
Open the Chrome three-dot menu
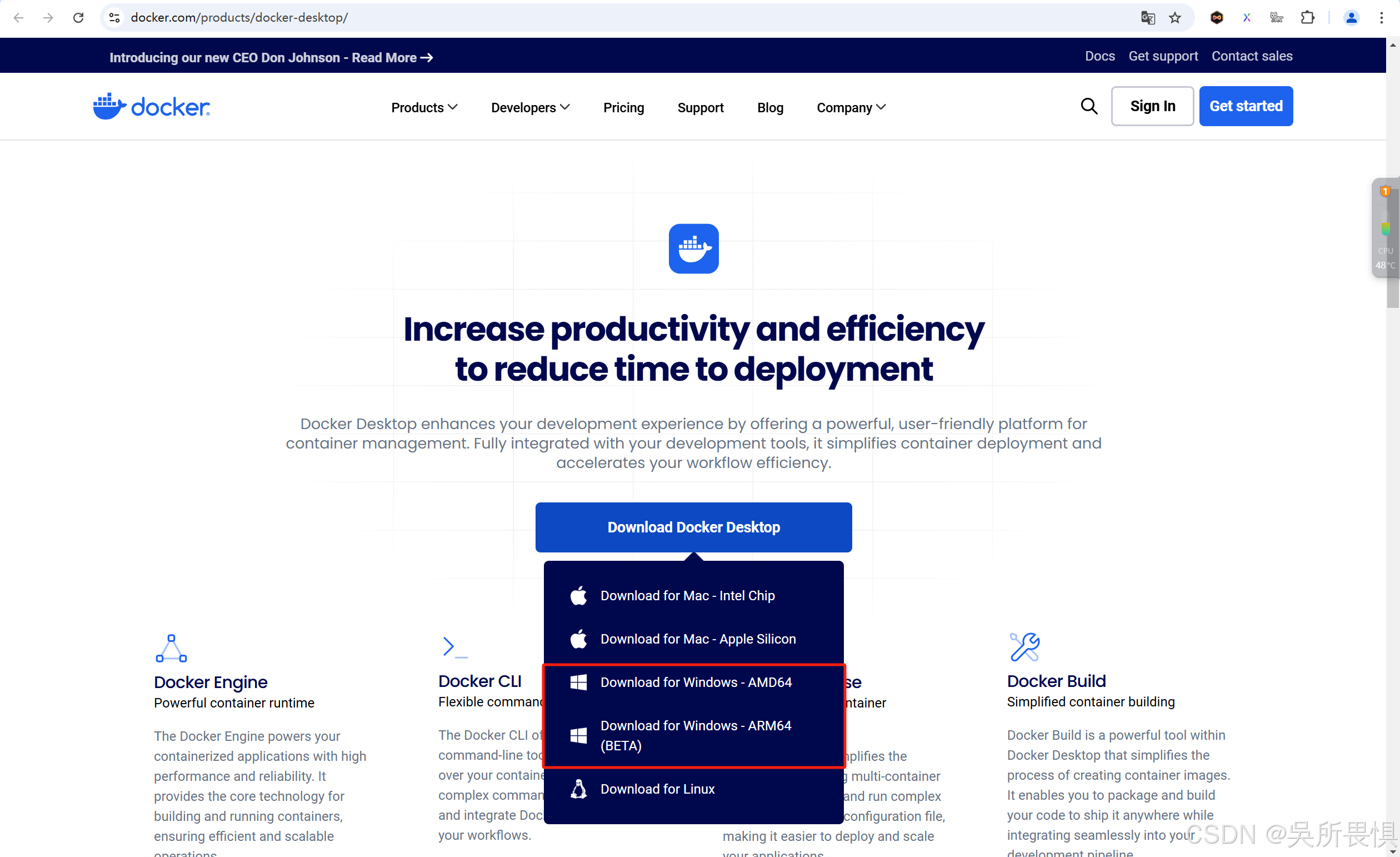tap(1381, 18)
